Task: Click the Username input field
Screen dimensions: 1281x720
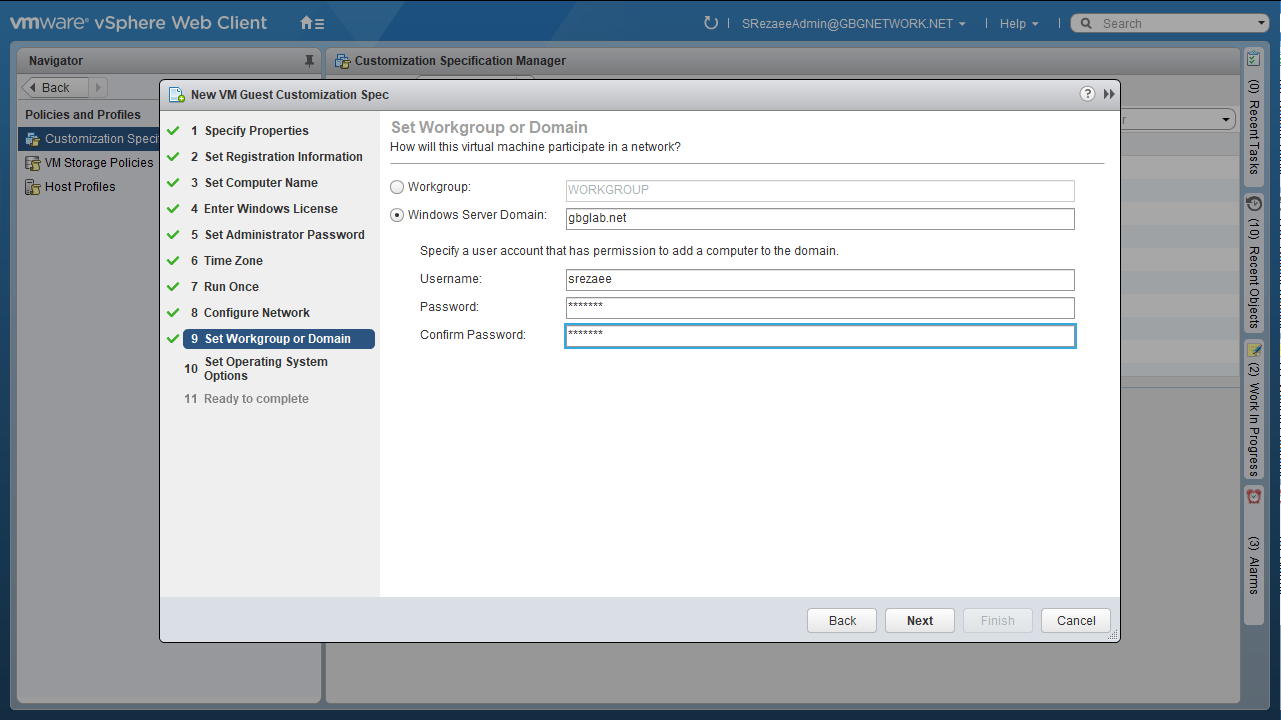Action: click(819, 280)
